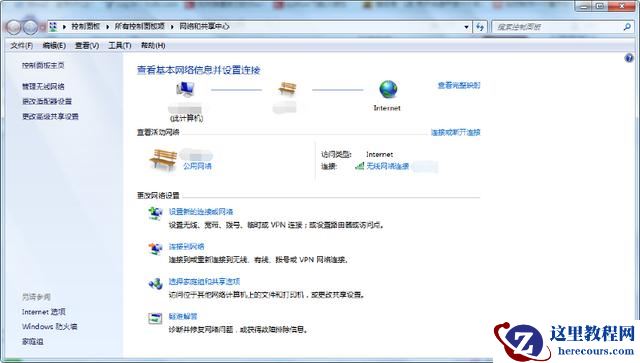Click the address bar control panel icon

click(53, 27)
